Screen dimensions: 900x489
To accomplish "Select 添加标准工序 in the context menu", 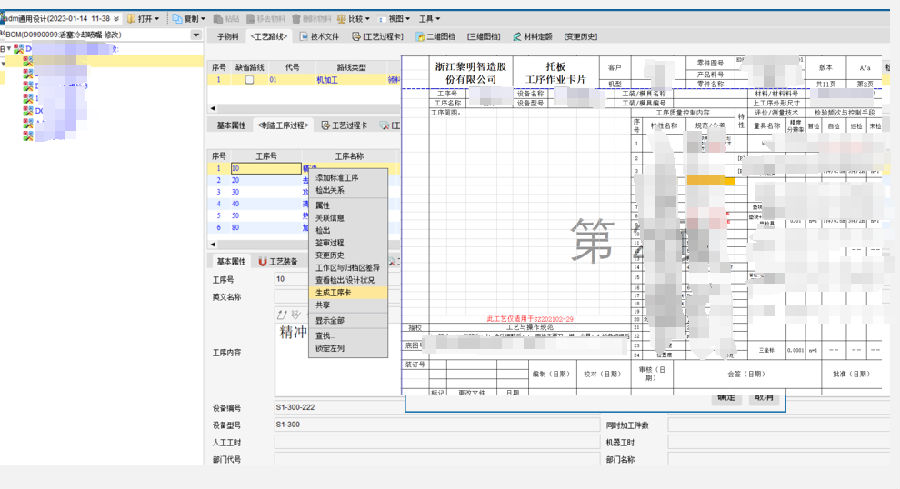I will pyautogui.click(x=337, y=178).
